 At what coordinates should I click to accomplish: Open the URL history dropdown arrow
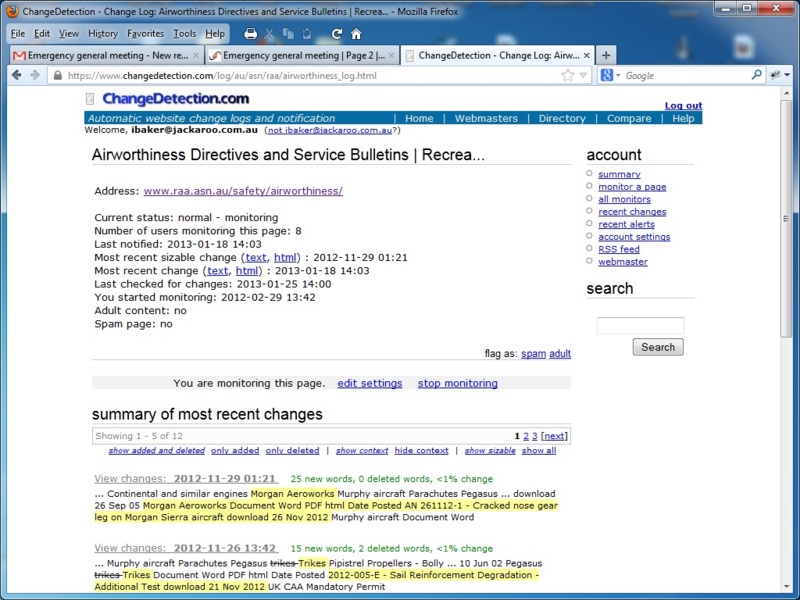(x=583, y=76)
